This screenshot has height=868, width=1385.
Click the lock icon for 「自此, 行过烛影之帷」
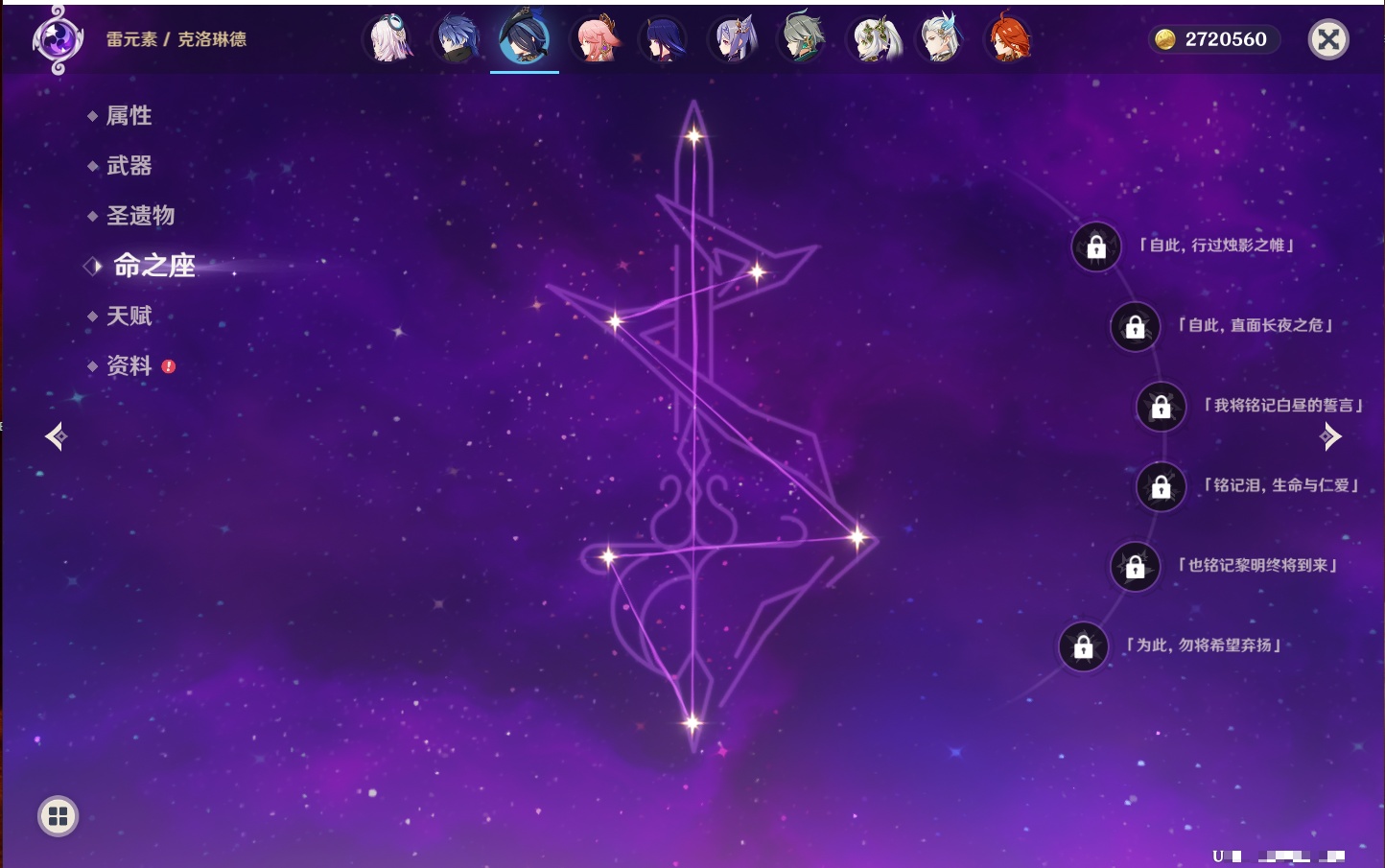(1096, 247)
